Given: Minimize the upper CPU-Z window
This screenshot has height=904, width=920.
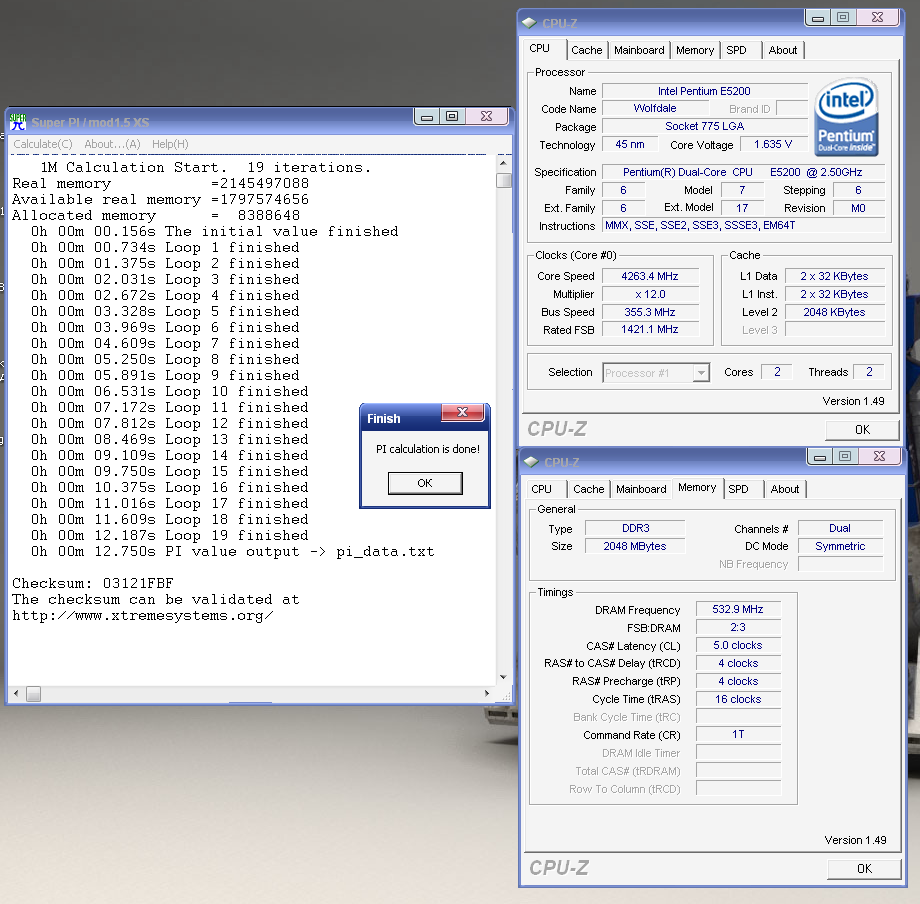Looking at the screenshot, I should click(x=818, y=18).
